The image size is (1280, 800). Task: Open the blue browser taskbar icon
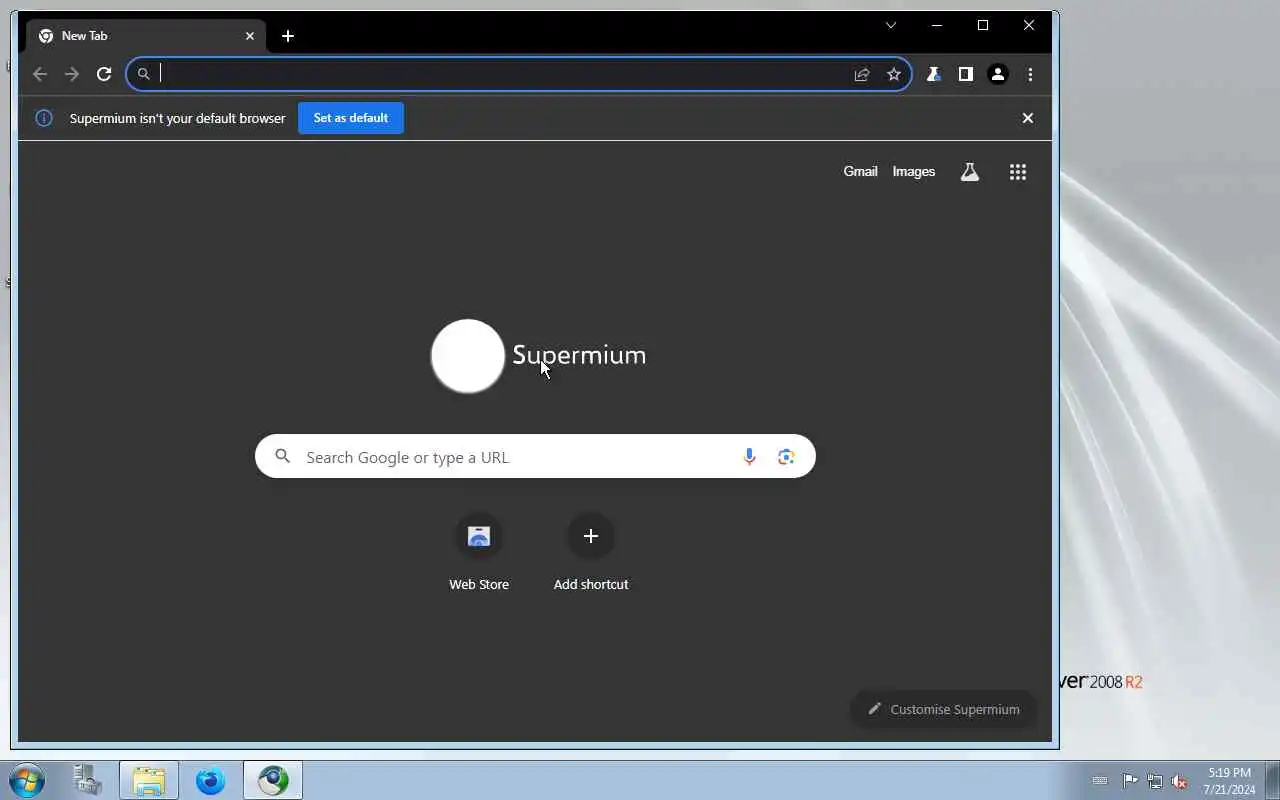pyautogui.click(x=210, y=780)
